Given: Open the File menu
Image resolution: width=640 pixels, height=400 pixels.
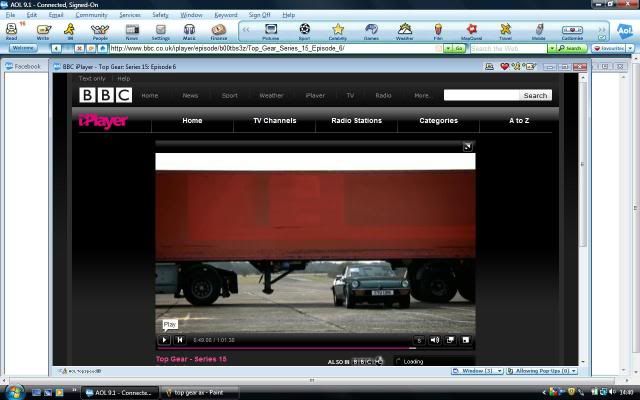Looking at the screenshot, I should [10, 15].
